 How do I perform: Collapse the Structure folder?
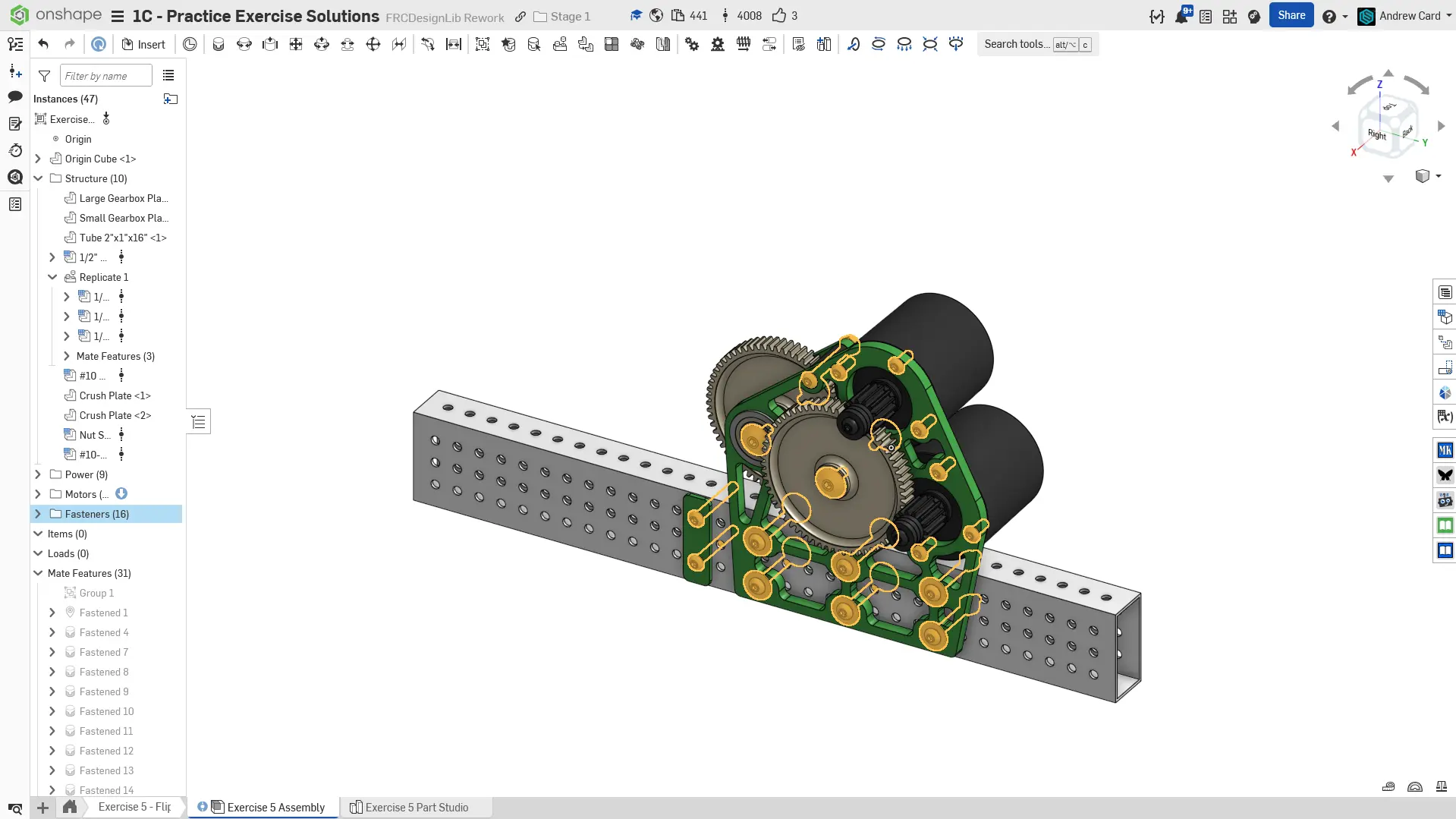[38, 178]
